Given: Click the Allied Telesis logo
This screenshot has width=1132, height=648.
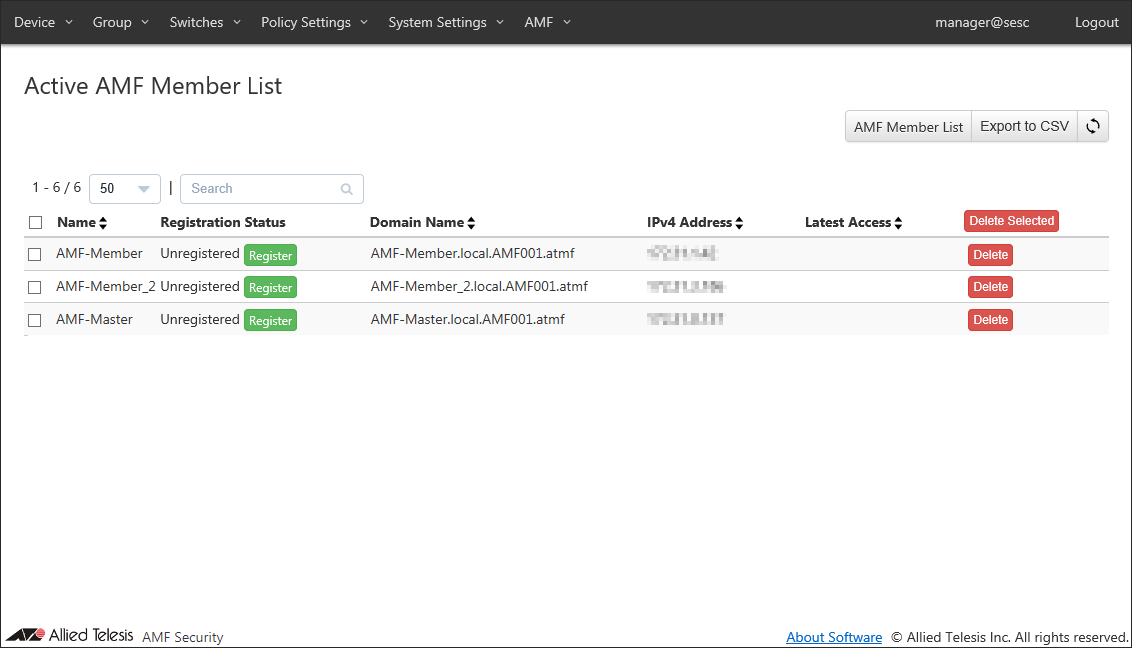Looking at the screenshot, I should pos(70,635).
